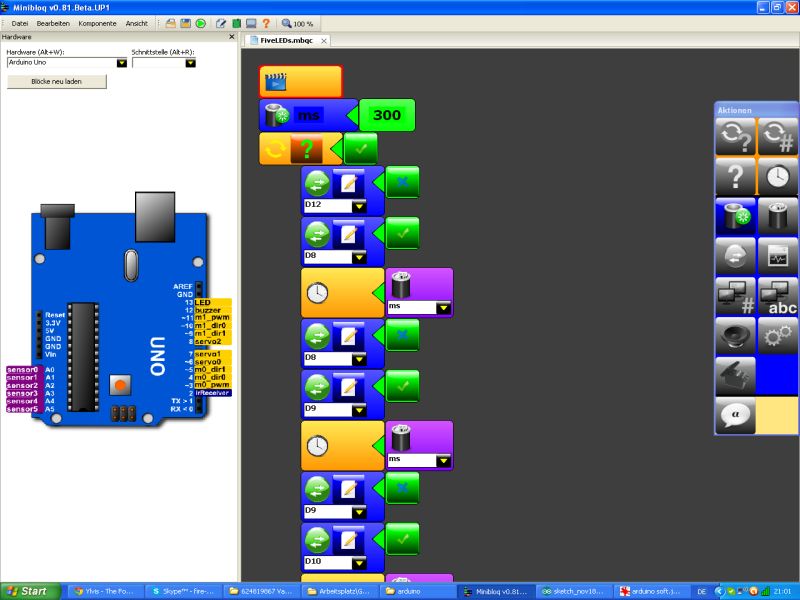This screenshot has height=600, width=800.
Task: Open the Skype taskbar button
Action: [185, 591]
